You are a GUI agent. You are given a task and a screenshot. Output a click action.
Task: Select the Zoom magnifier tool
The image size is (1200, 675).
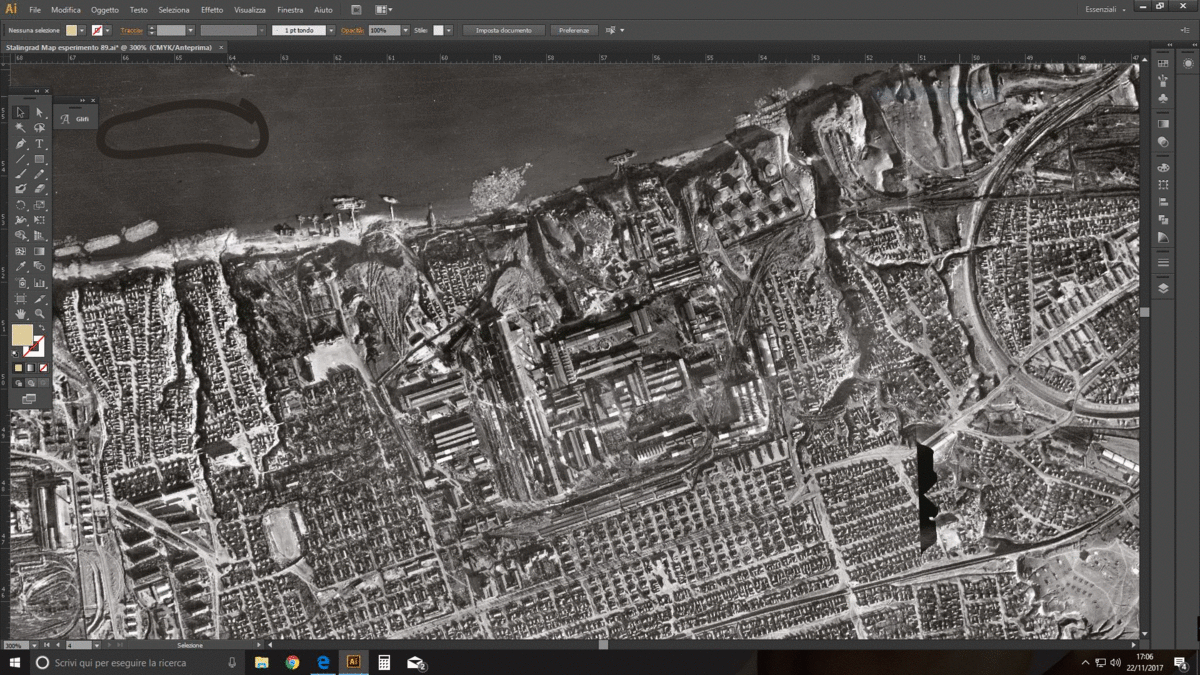click(40, 314)
